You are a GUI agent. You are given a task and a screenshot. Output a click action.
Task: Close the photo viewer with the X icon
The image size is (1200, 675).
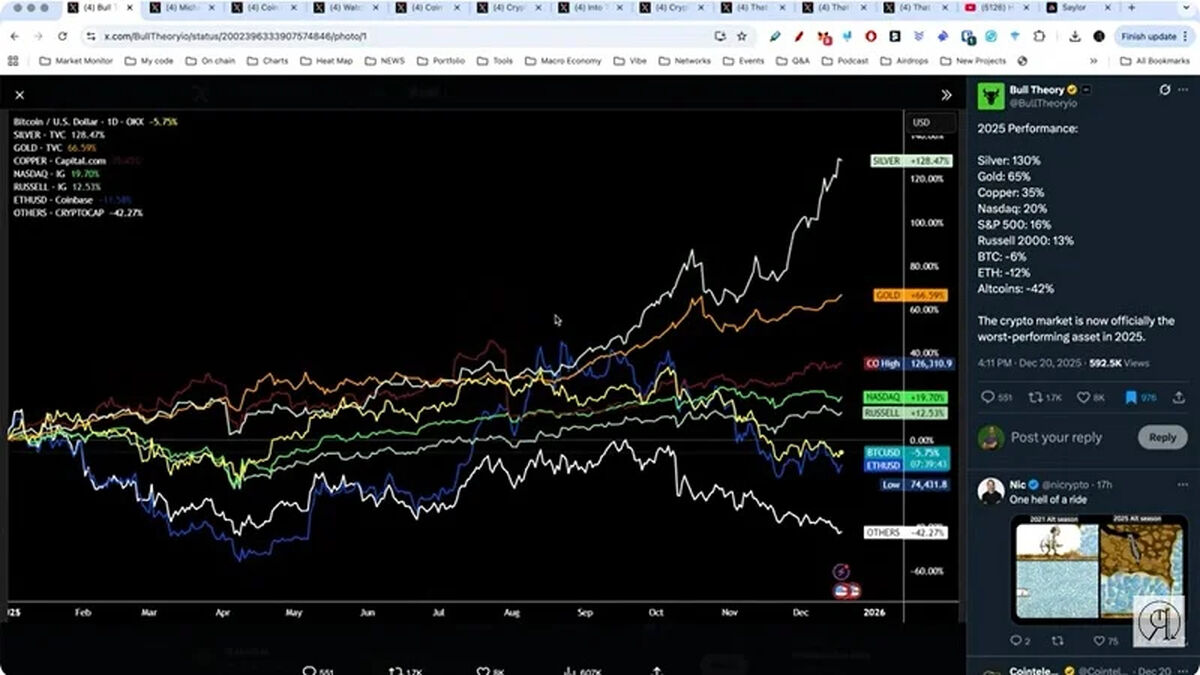(19, 95)
